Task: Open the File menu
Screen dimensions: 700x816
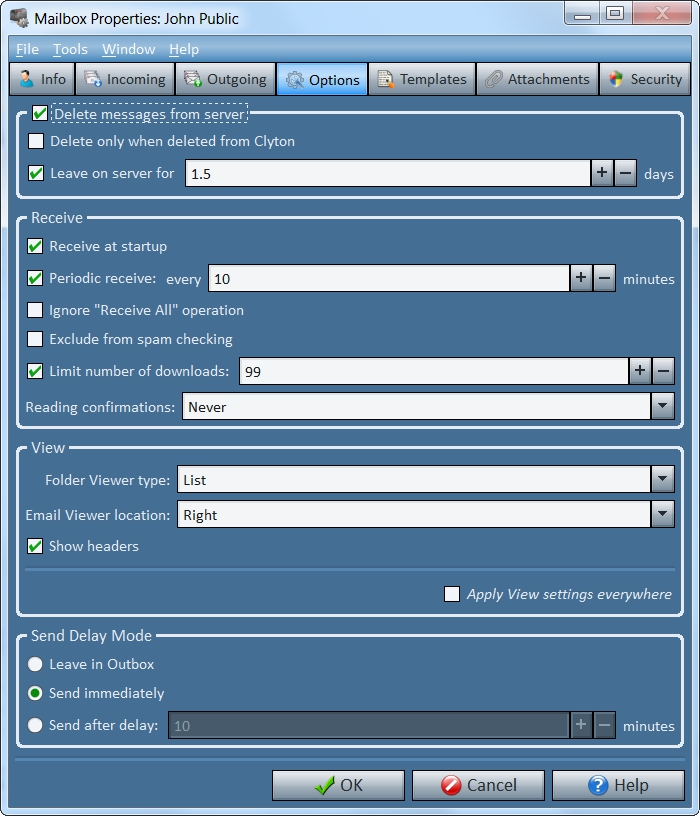Action: coord(27,49)
